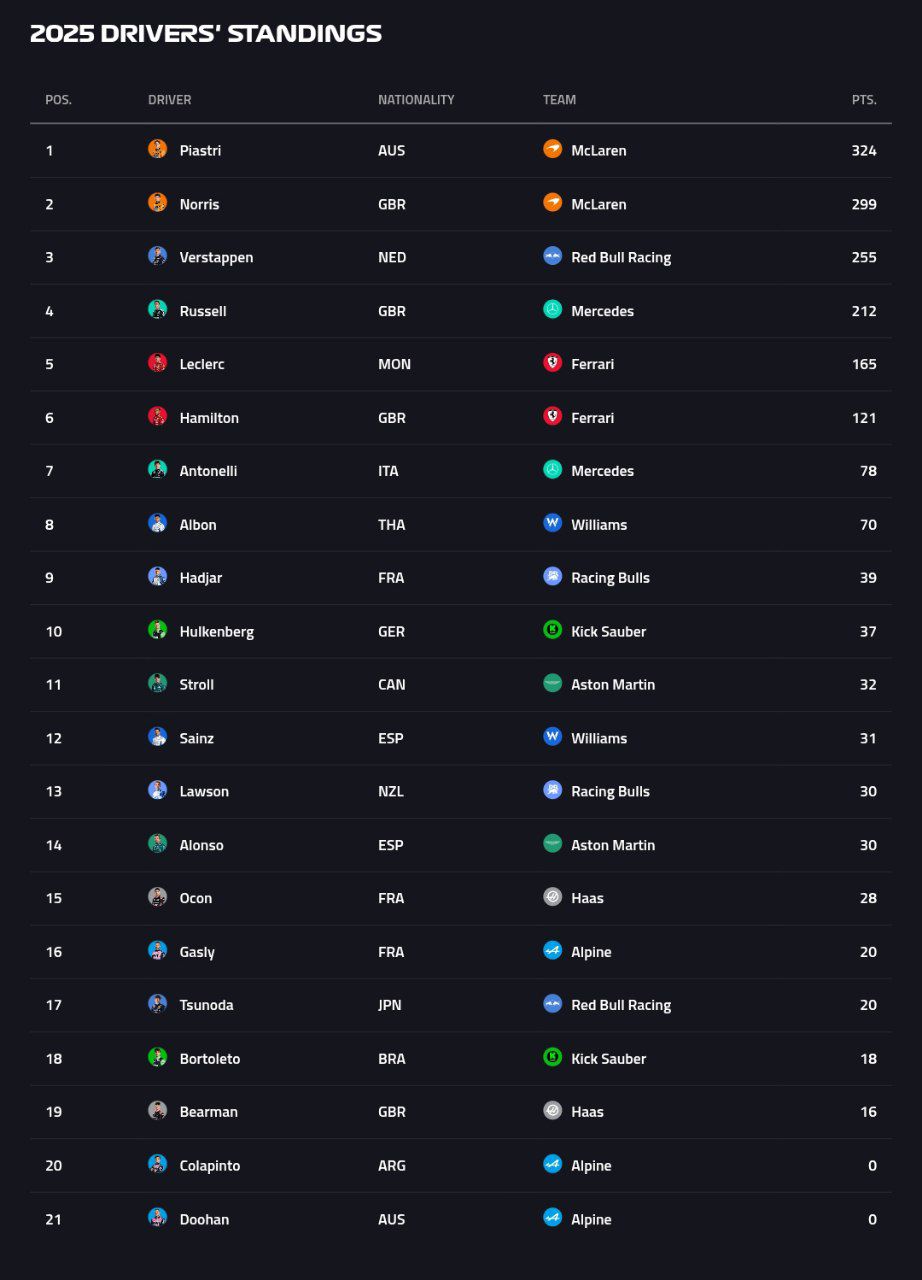Viewport: 922px width, 1280px height.
Task: Click McLaren logo in Norris row
Action: coord(552,203)
